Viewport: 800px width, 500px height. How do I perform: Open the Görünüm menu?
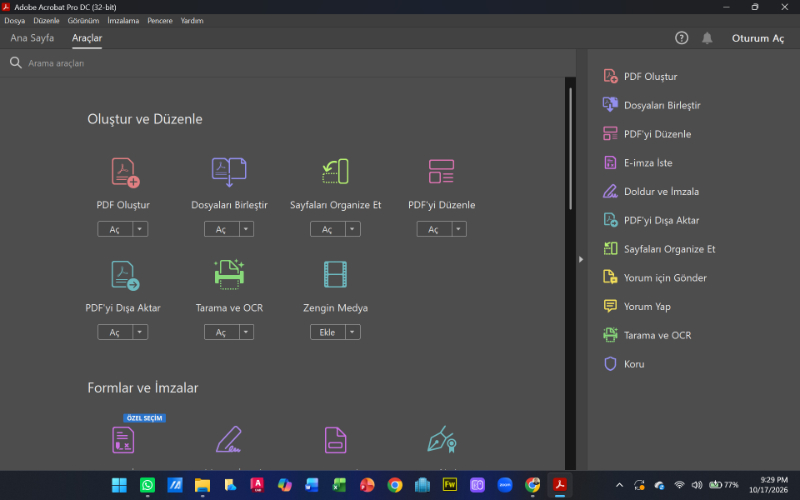(83, 21)
